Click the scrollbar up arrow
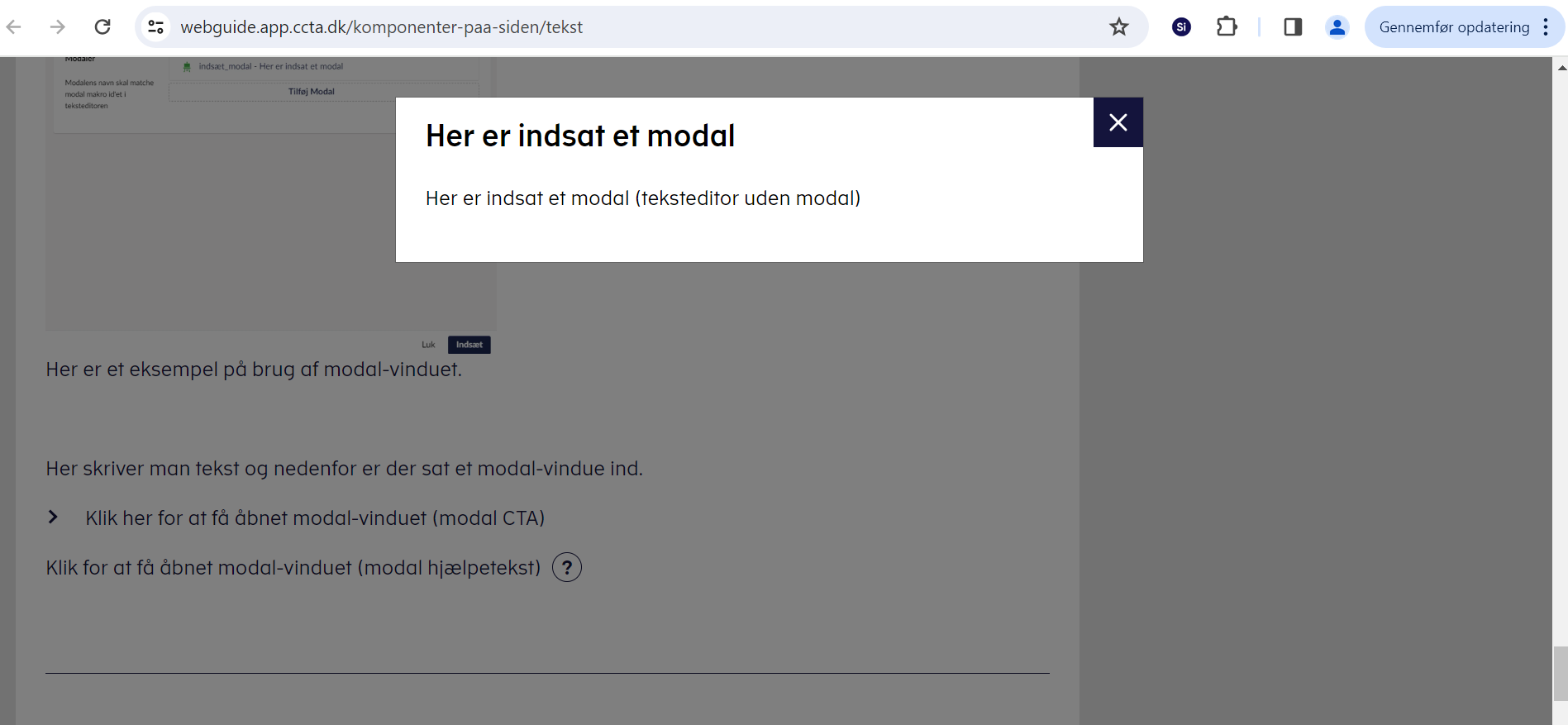 coord(1561,68)
